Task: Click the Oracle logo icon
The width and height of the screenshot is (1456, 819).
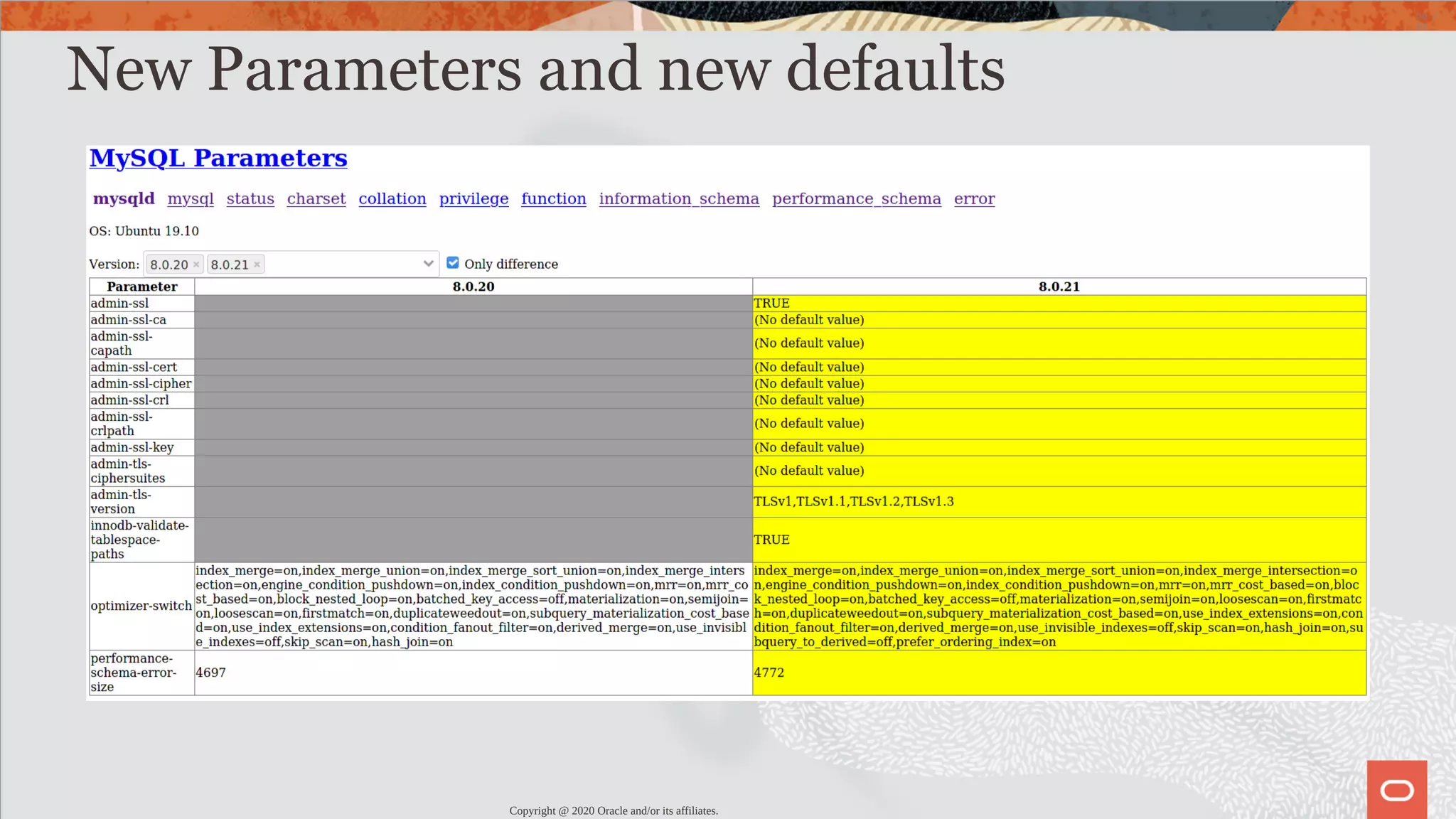Action: (x=1396, y=789)
